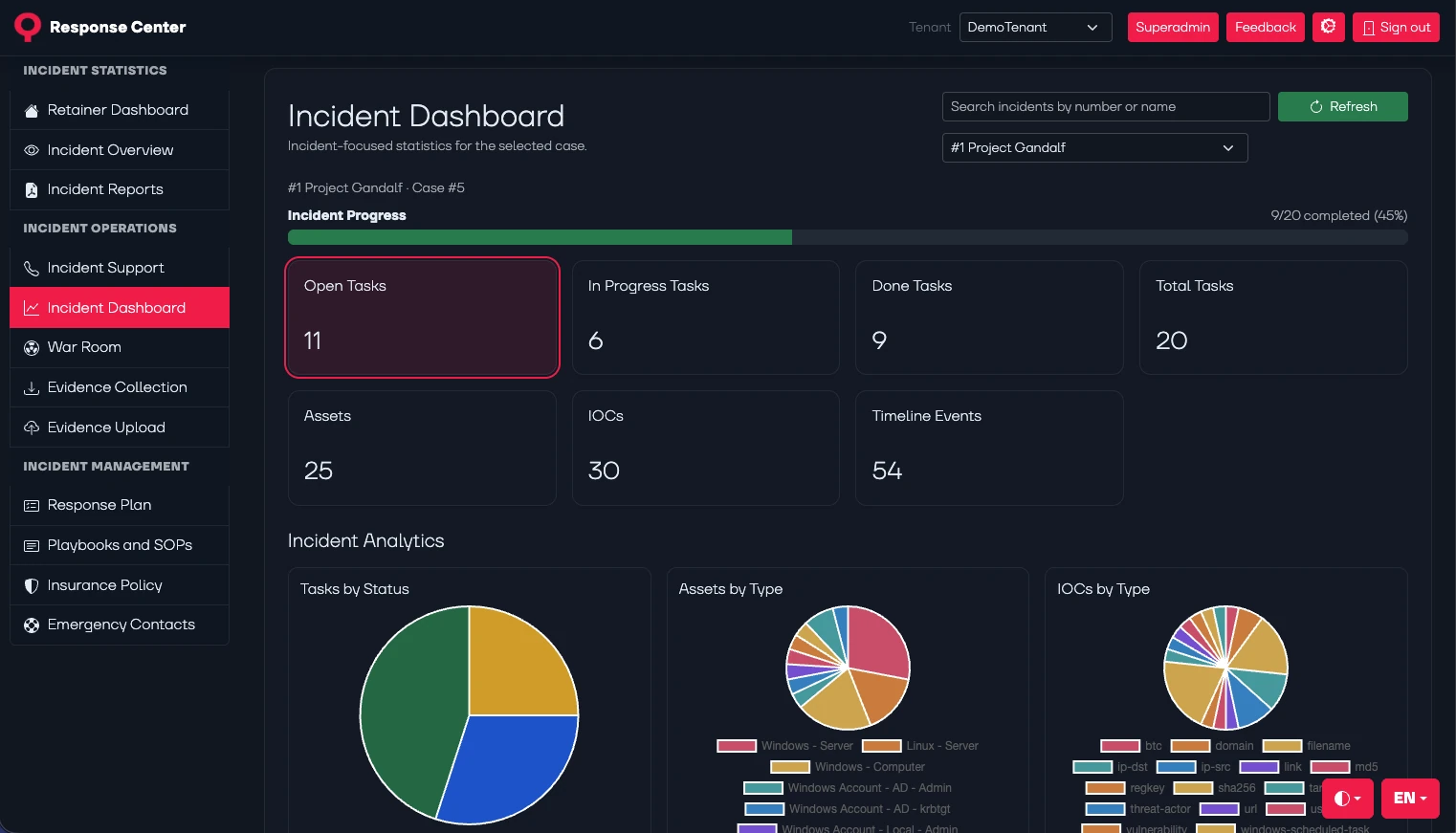The height and width of the screenshot is (833, 1456).
Task: Click the Timeline Events card
Action: pos(989,448)
